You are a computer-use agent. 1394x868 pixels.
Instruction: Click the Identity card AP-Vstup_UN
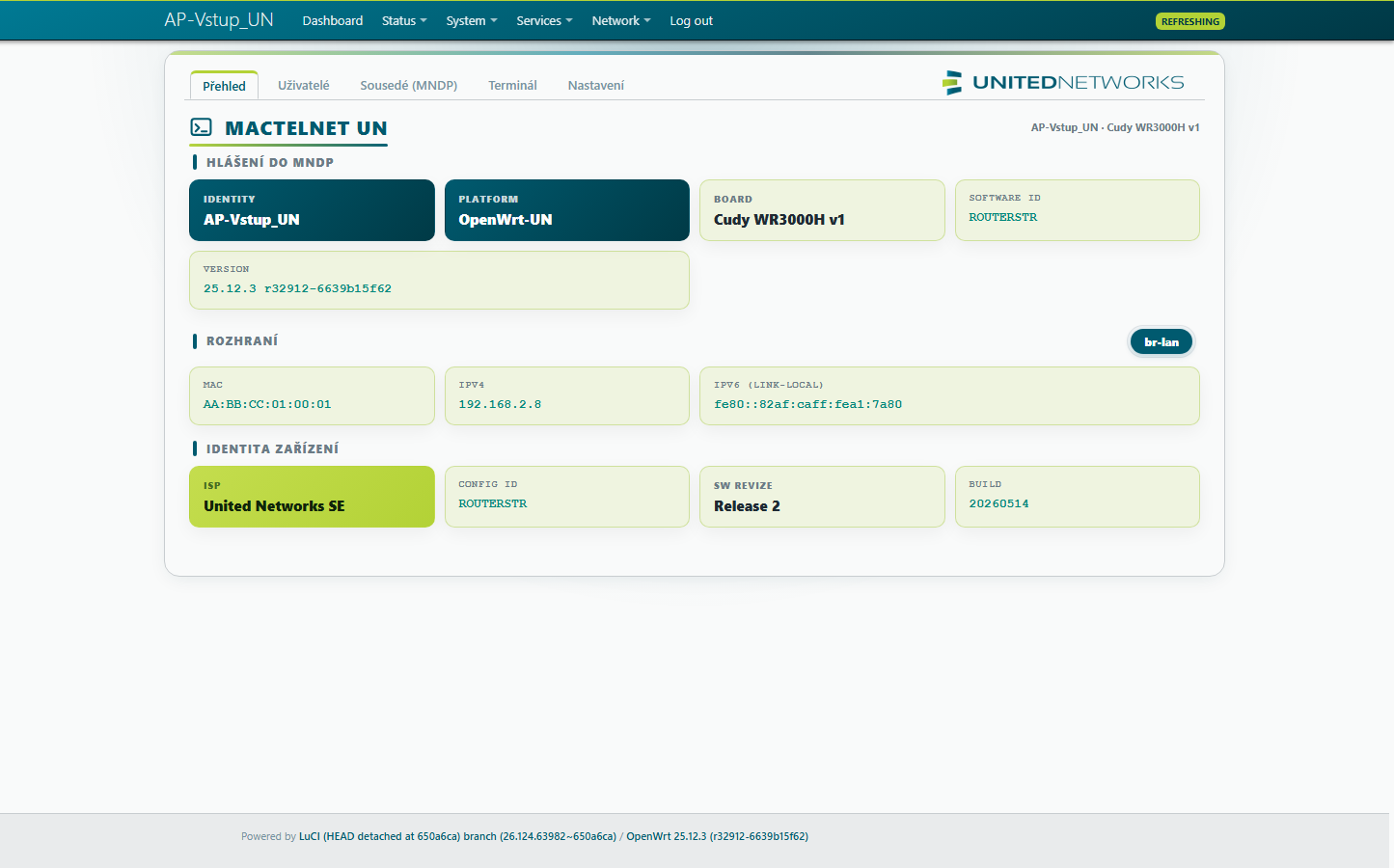312,210
